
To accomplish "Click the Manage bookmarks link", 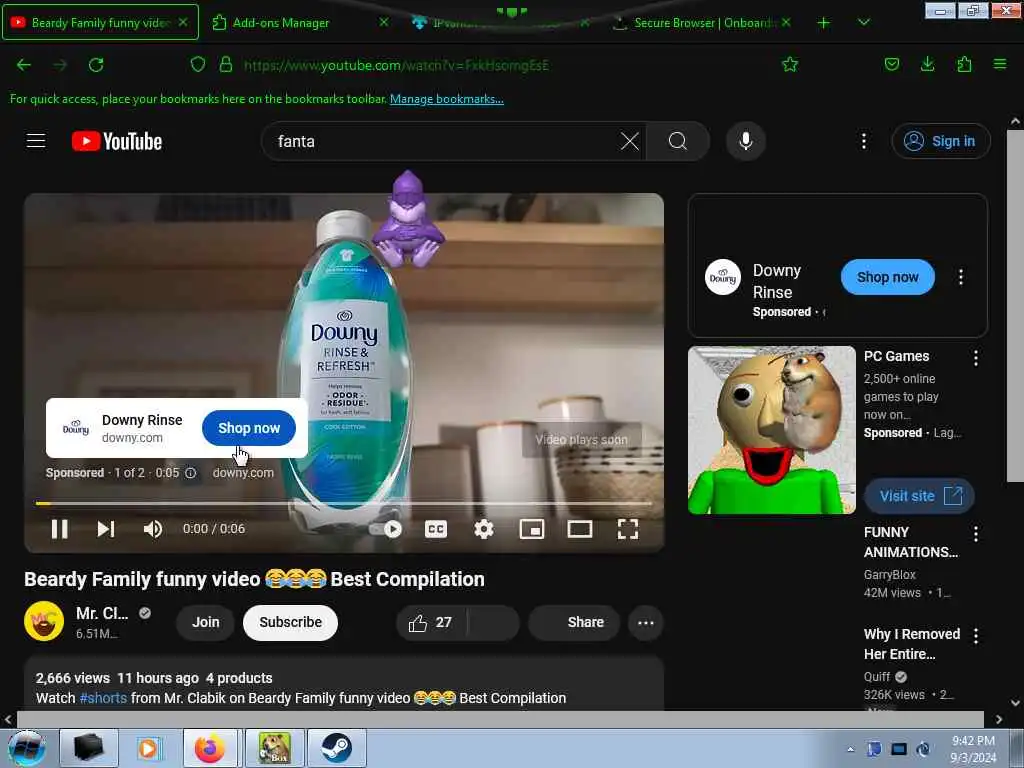I will tap(447, 99).
